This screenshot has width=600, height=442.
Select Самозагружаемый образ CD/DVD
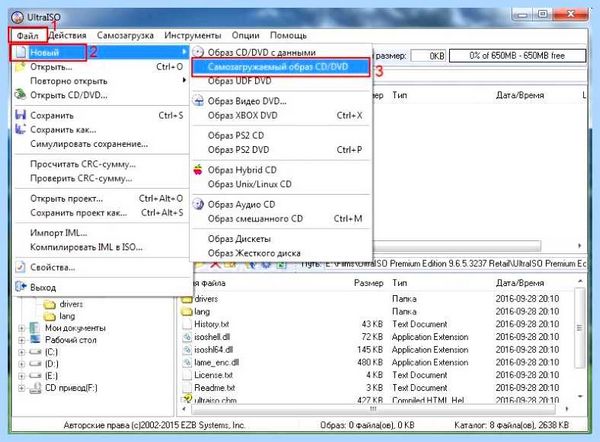coord(281,67)
